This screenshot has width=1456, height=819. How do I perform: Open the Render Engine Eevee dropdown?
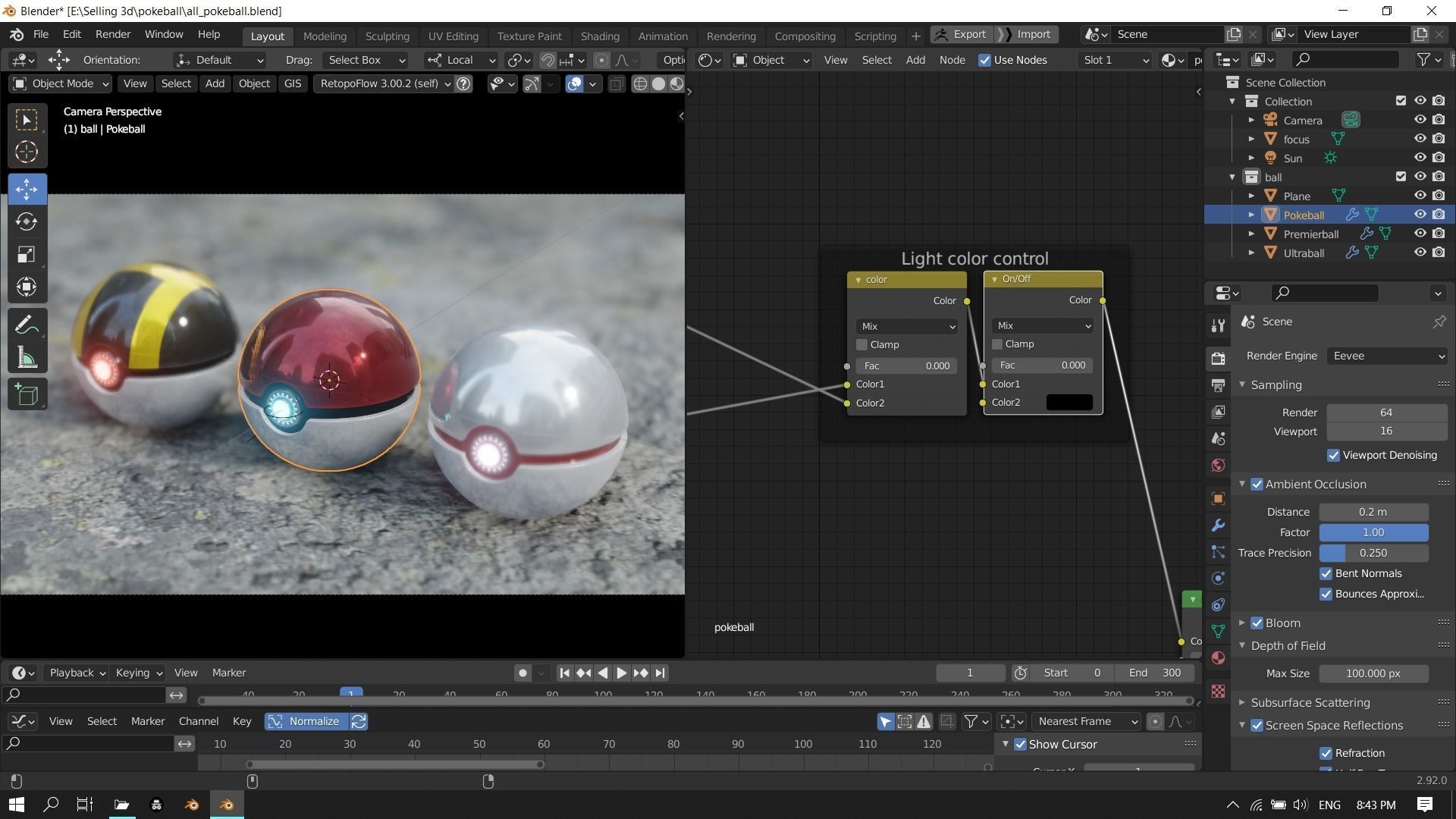coord(1387,356)
